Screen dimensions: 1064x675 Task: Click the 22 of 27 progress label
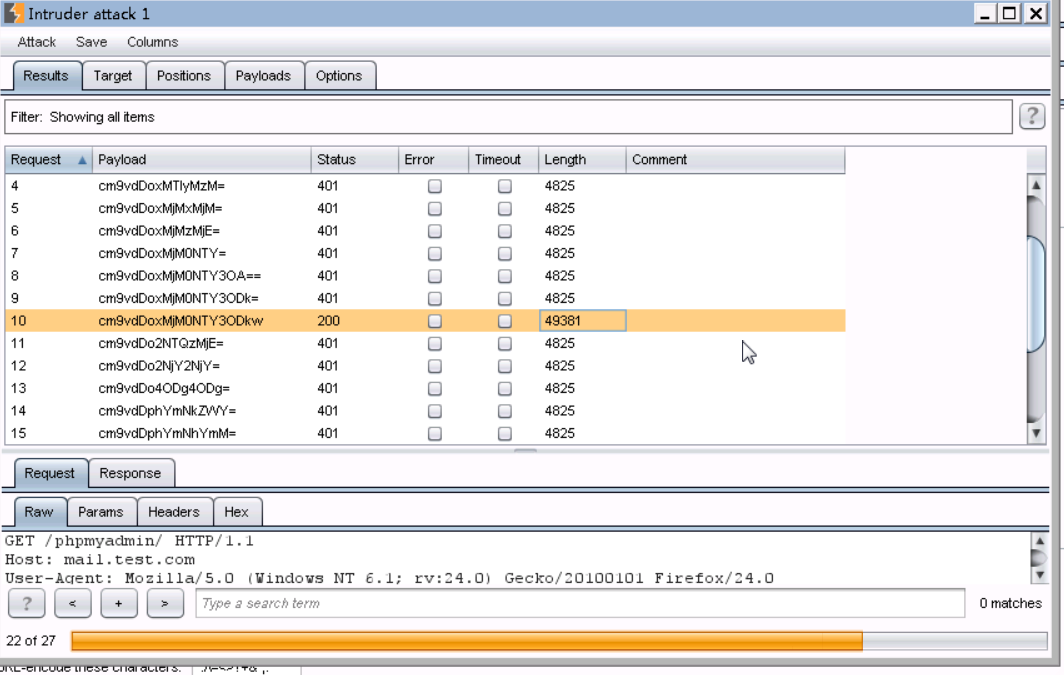point(31,641)
